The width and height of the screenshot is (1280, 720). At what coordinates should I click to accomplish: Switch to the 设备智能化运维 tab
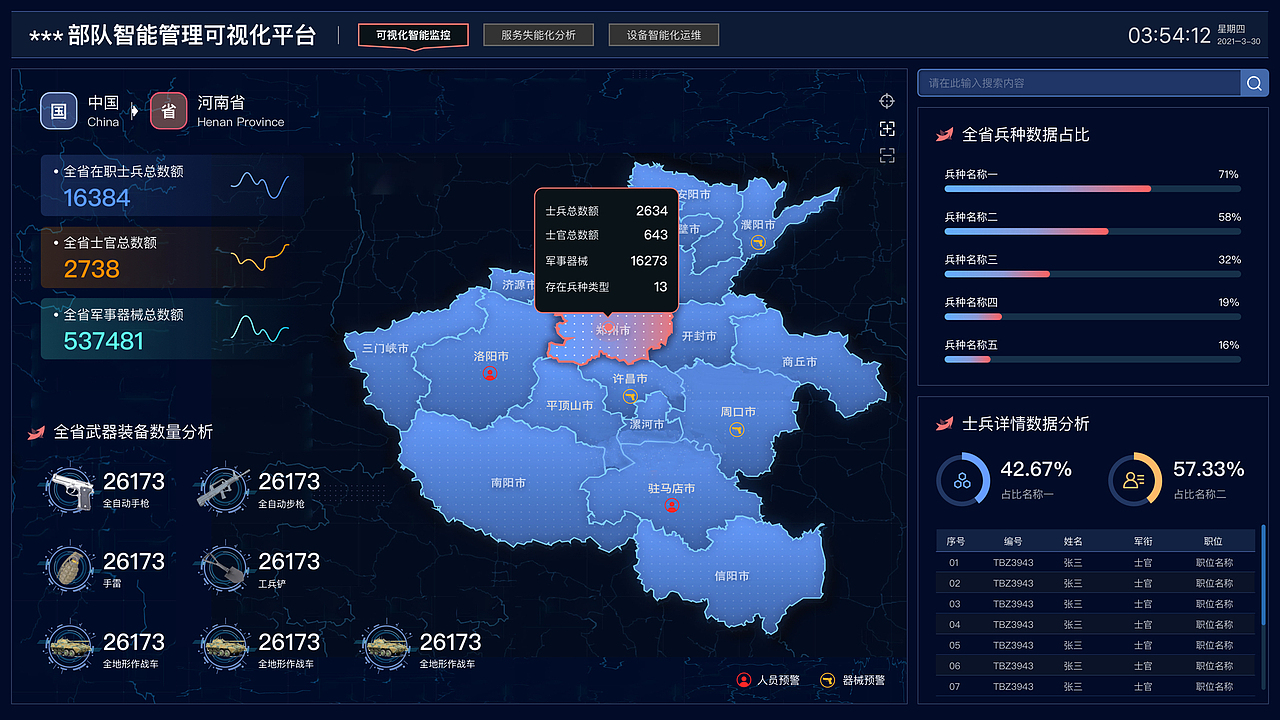pos(664,35)
